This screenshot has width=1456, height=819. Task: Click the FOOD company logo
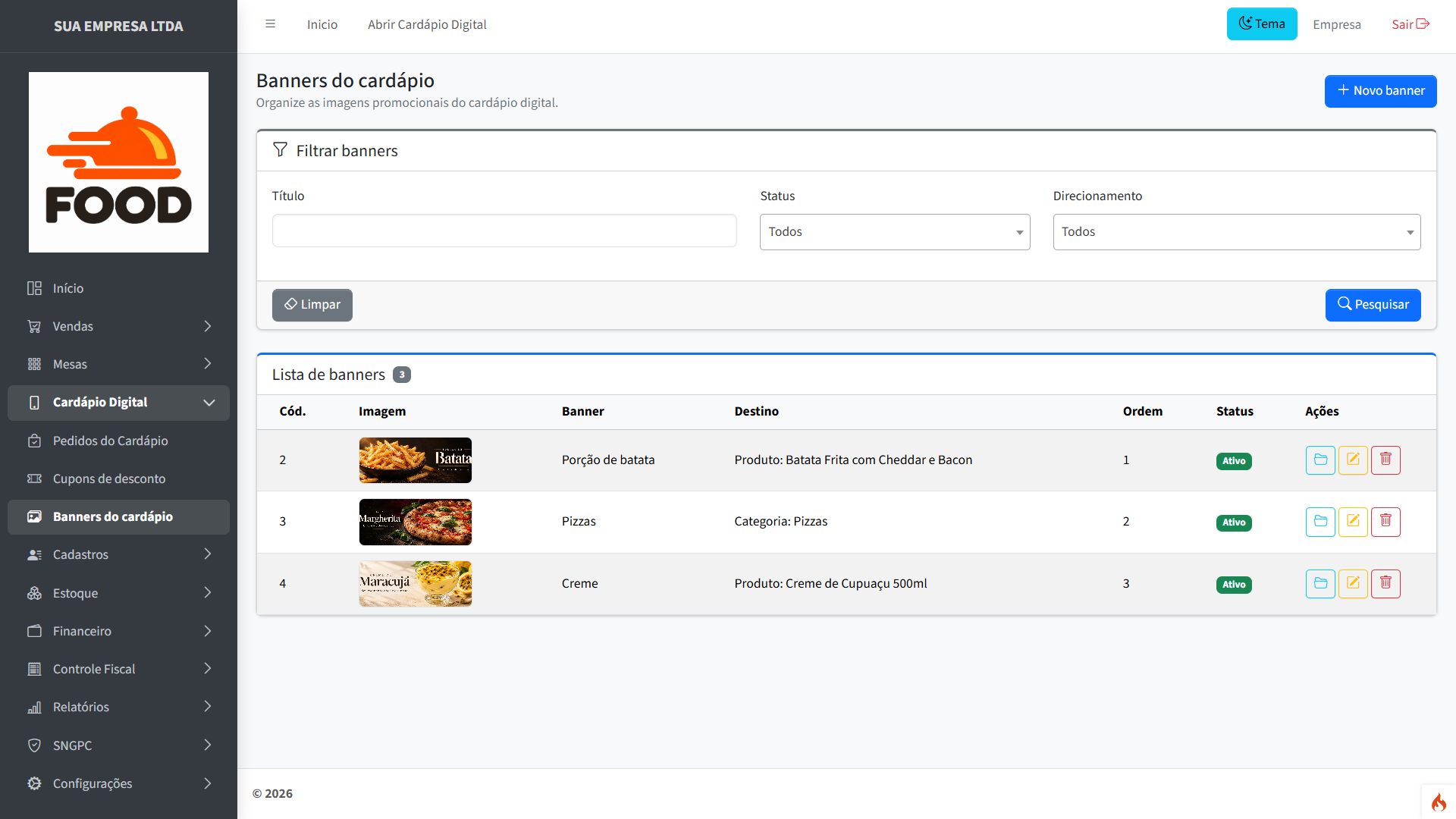point(118,162)
